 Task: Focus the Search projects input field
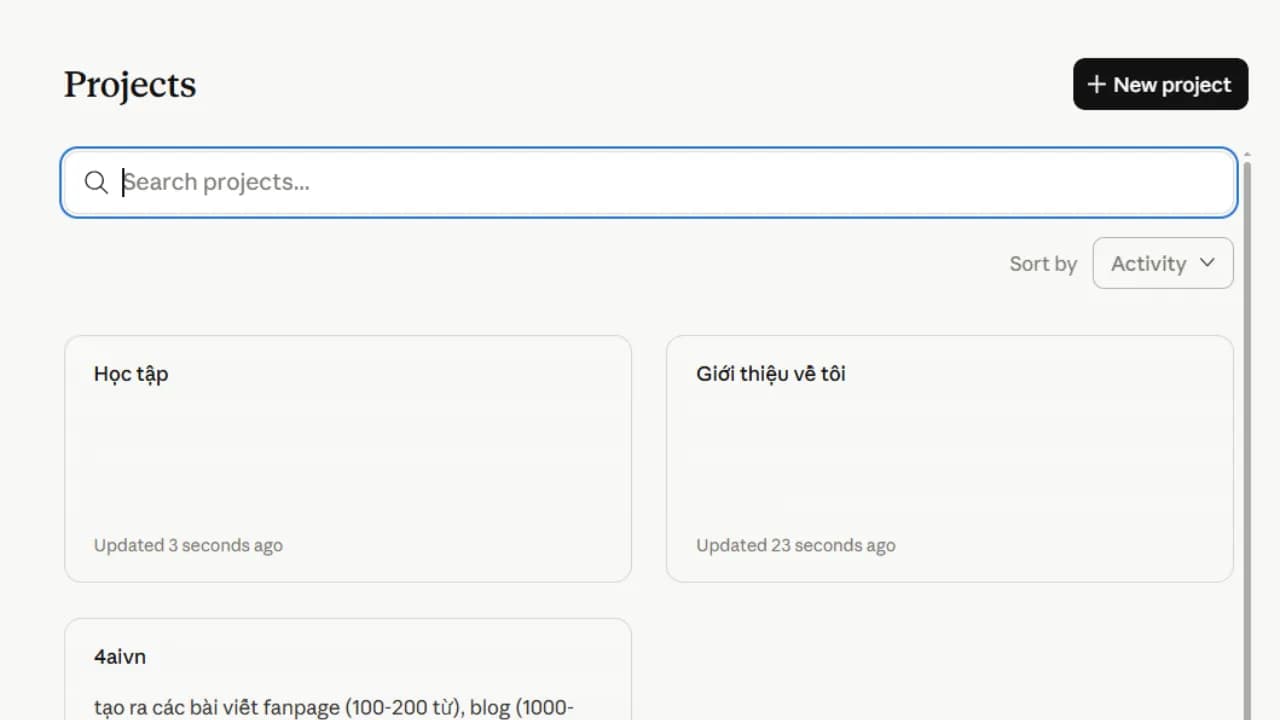660,182
